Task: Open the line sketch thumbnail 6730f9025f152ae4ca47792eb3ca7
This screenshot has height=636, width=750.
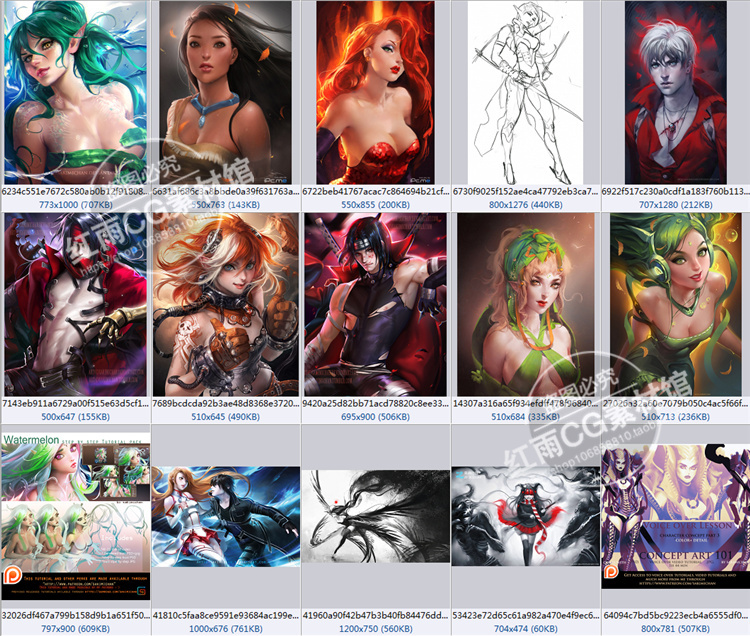Action: pyautogui.click(x=525, y=92)
